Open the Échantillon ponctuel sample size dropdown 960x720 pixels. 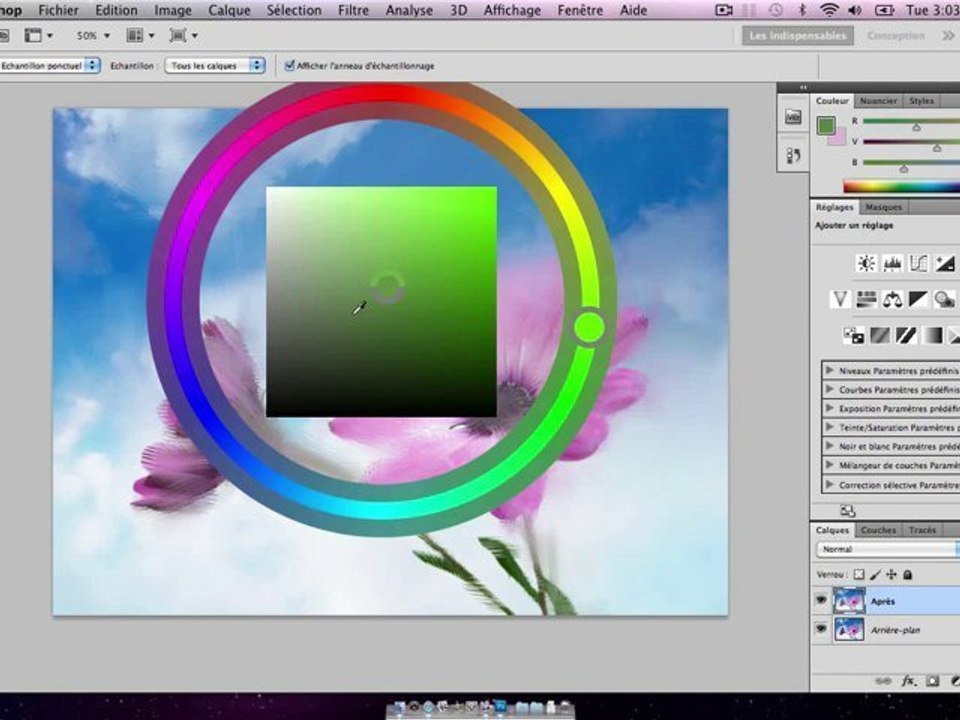[49, 66]
